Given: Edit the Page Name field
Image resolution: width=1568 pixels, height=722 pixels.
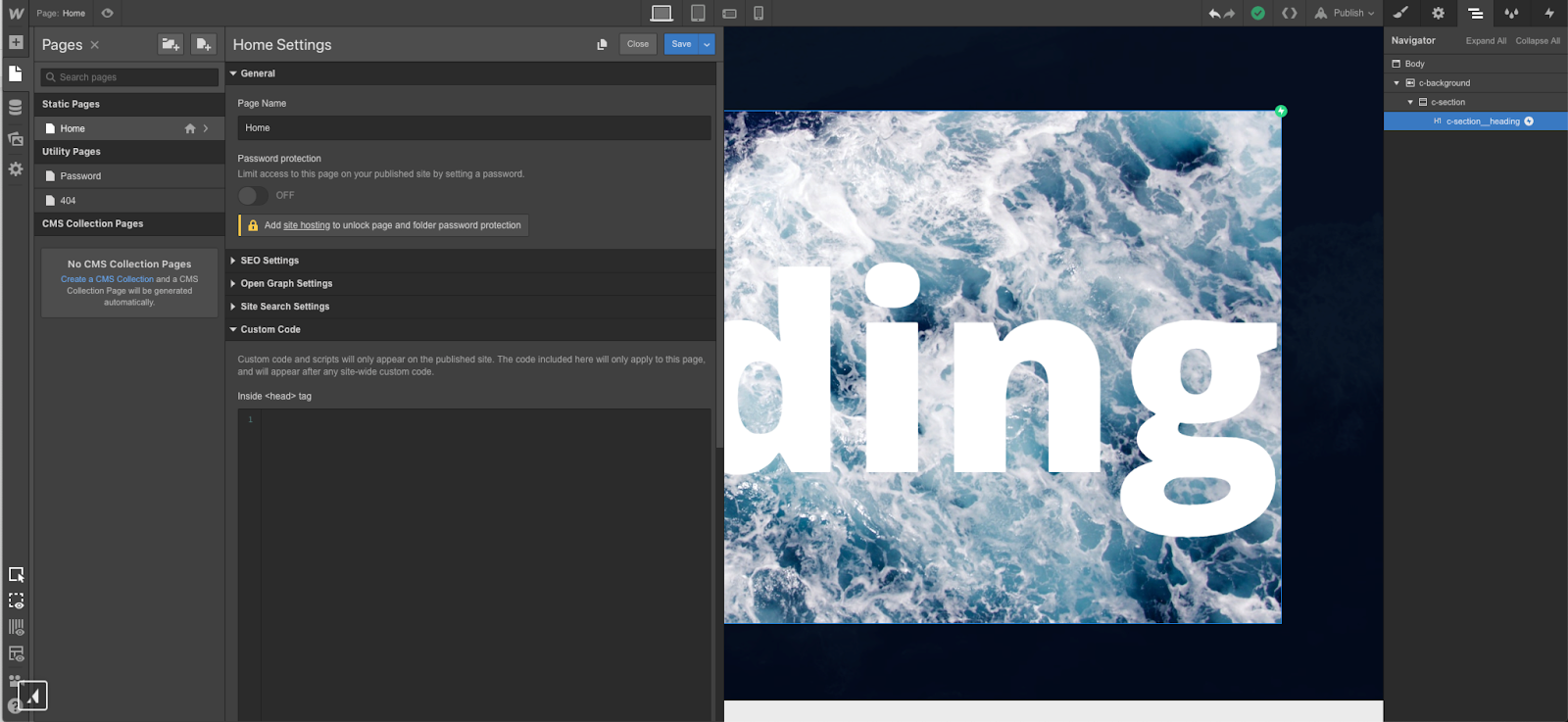Looking at the screenshot, I should 474,128.
